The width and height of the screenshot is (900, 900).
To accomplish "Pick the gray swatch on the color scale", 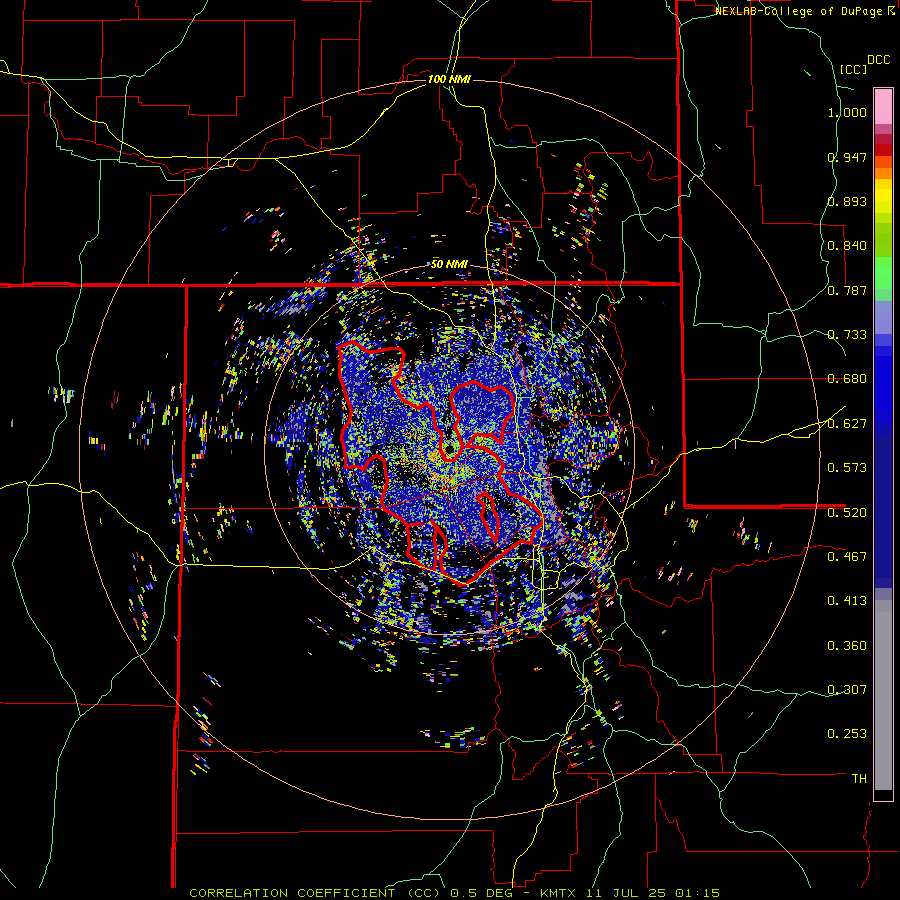I will tap(883, 695).
